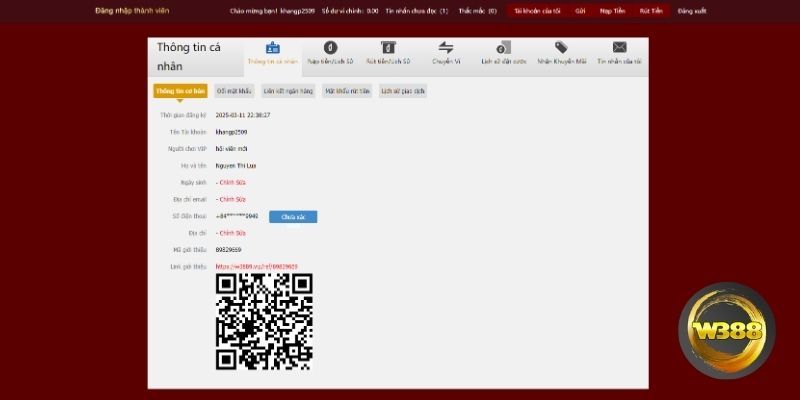Screen dimensions: 800x400
Task: Select the account name khangp2509 in the form
Action: (232, 132)
